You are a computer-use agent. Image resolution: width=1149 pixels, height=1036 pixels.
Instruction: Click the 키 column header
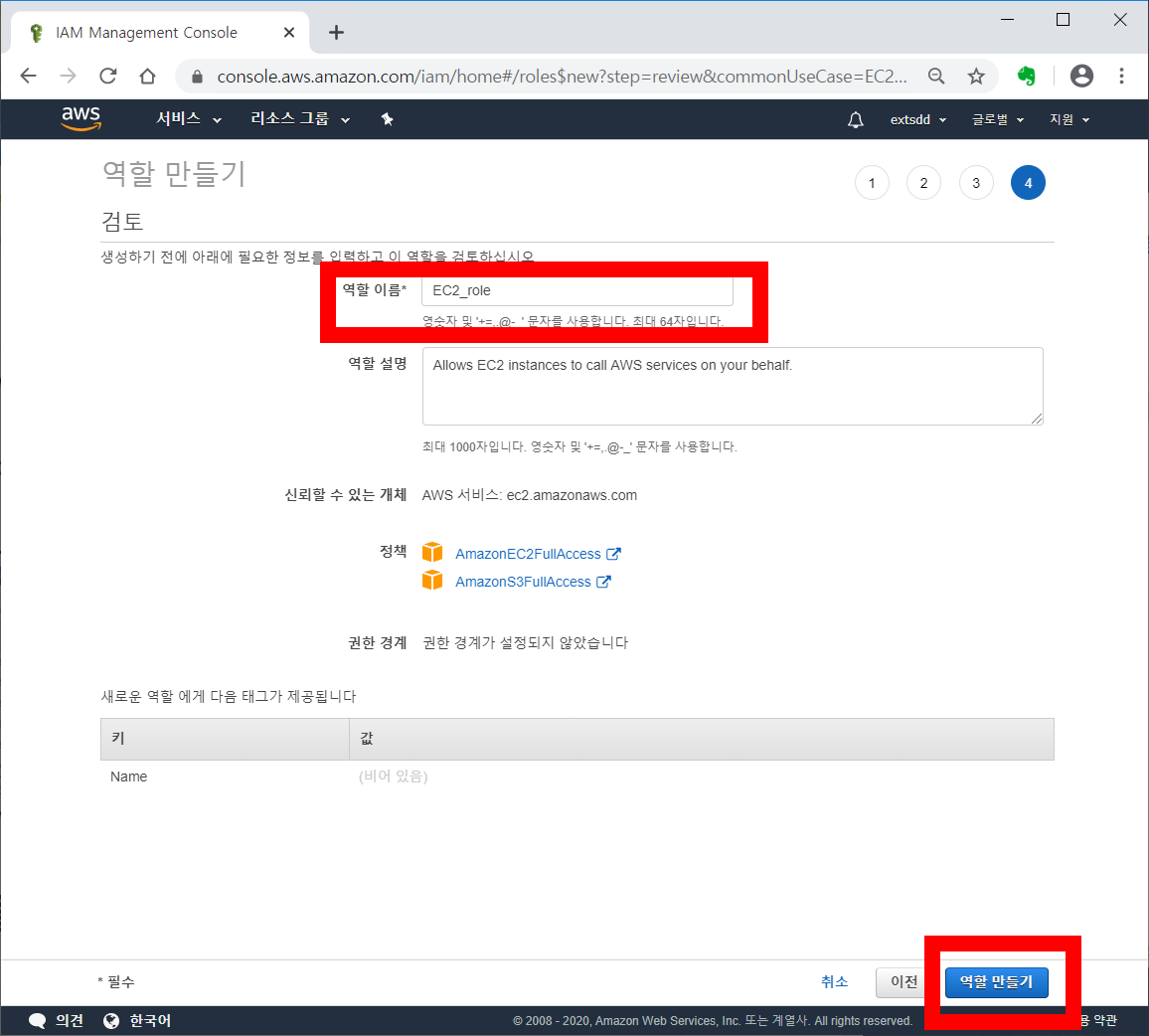[225, 739]
